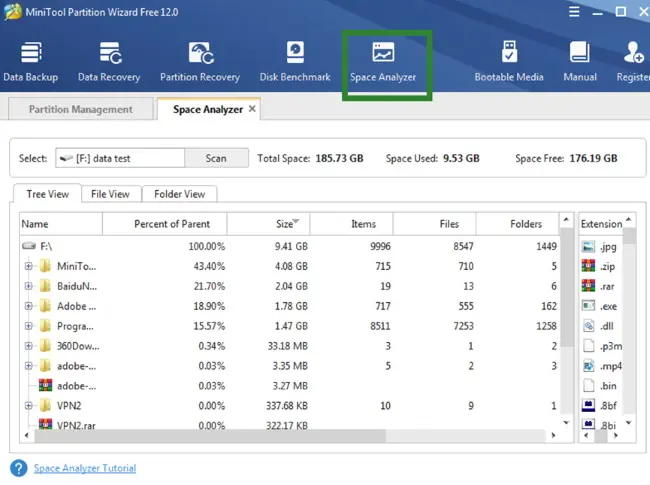Open Bootable Media builder
Image resolution: width=650 pixels, height=485 pixels.
(509, 61)
